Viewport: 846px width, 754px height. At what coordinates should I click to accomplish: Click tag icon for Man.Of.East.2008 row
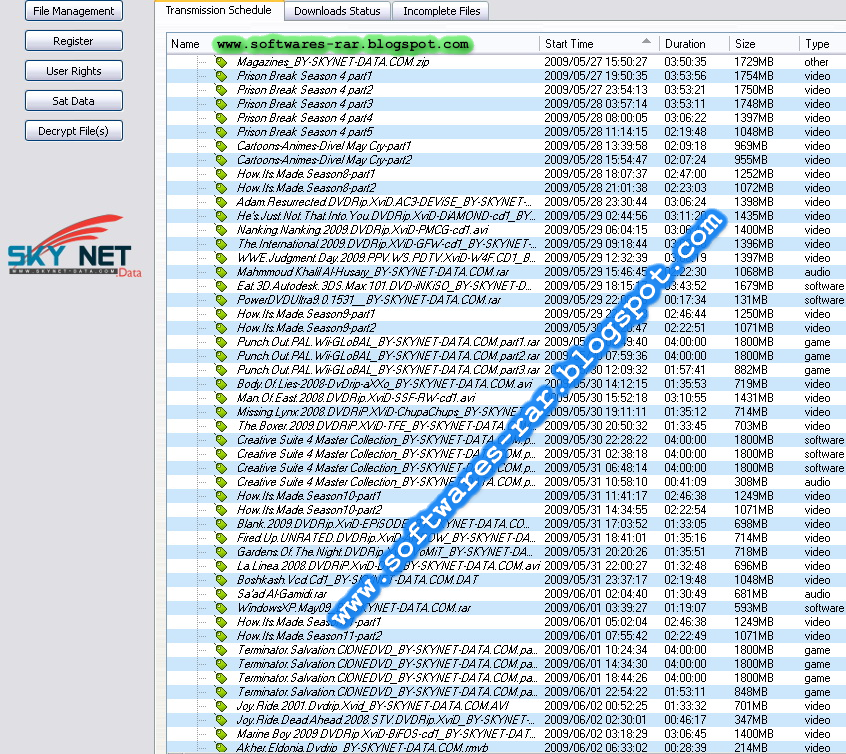tap(221, 398)
